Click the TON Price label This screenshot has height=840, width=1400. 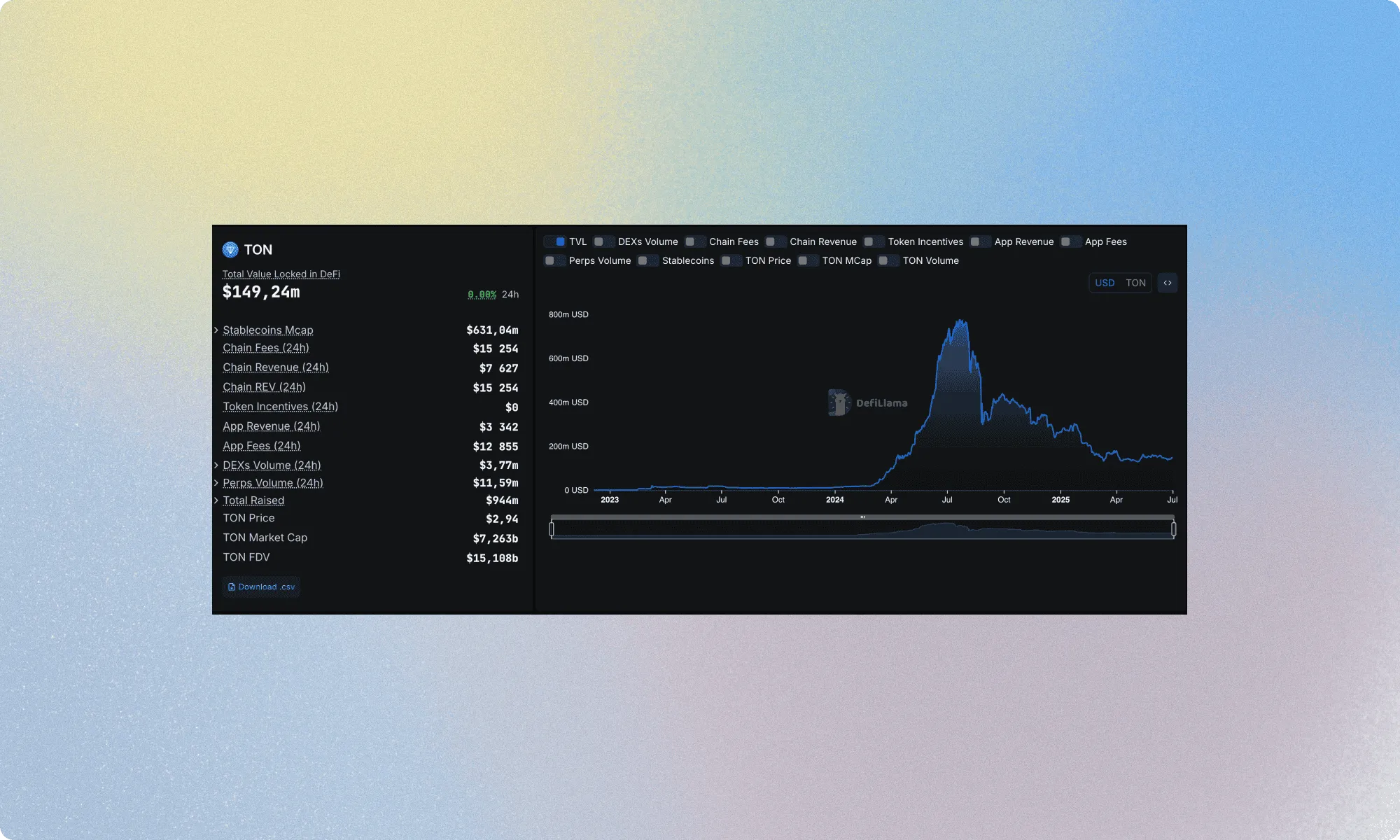coord(248,518)
